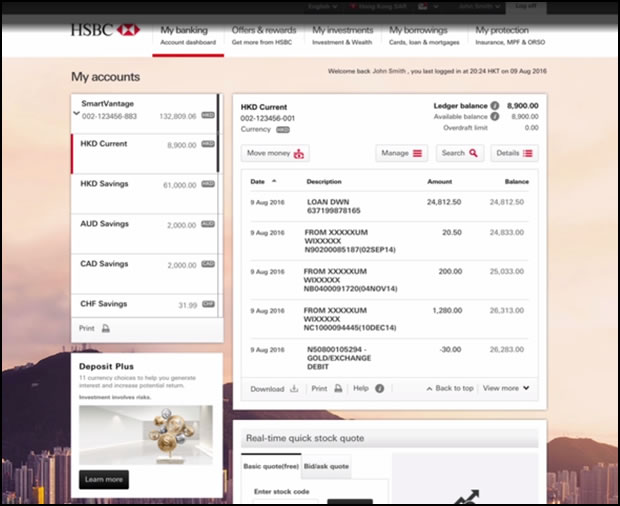Sort transactions by Date arrow
Image resolution: width=620 pixels, height=506 pixels.
pyautogui.click(x=274, y=181)
